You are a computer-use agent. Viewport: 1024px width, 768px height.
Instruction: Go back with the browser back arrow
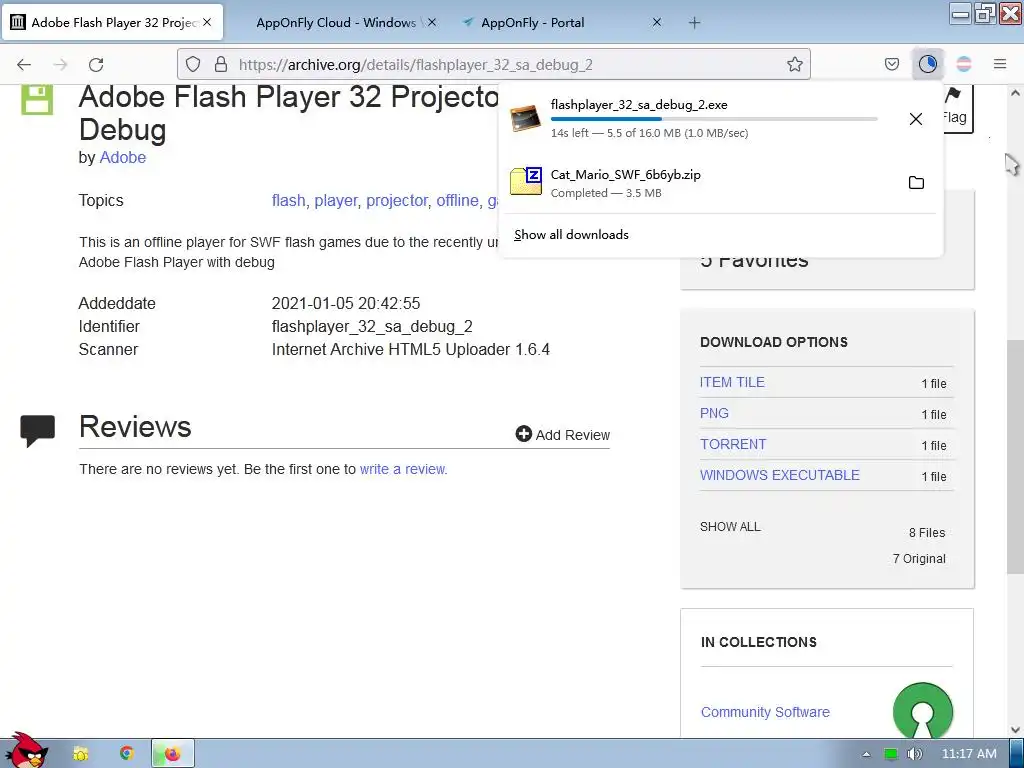coord(24,64)
